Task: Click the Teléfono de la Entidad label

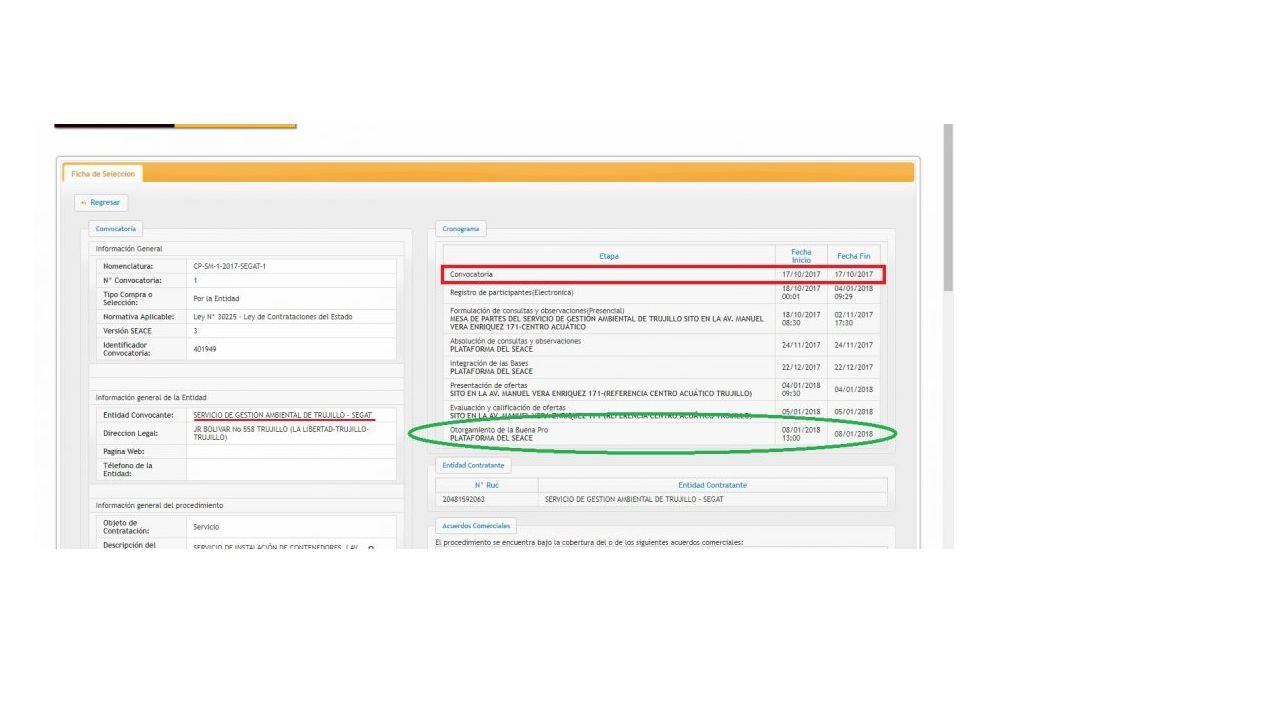Action: (128, 470)
